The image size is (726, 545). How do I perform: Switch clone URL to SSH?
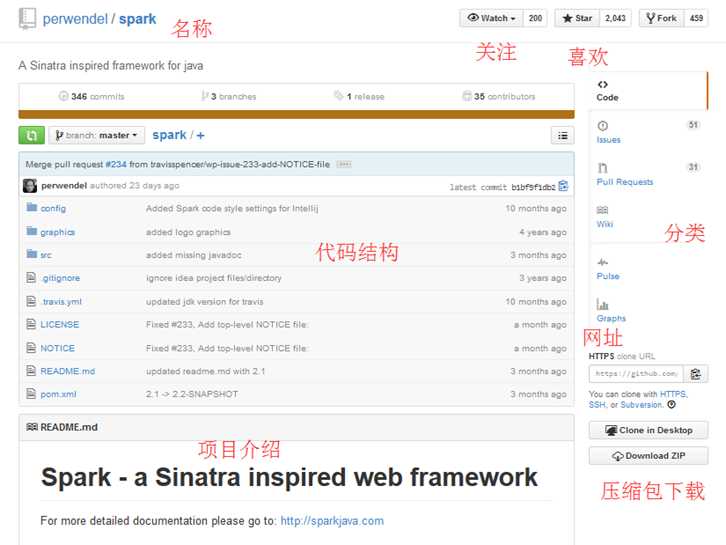tap(597, 405)
